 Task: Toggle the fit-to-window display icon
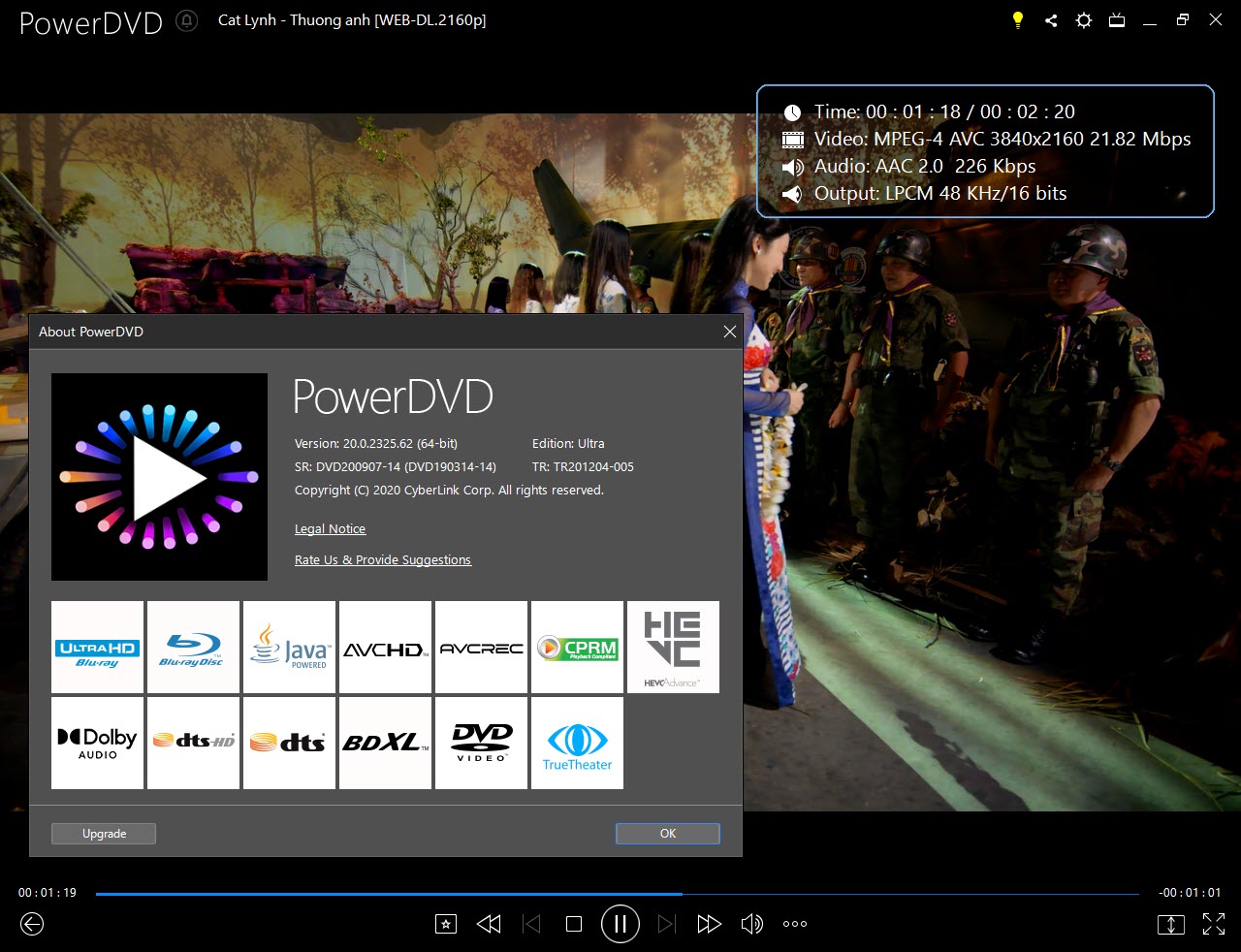[x=1171, y=924]
